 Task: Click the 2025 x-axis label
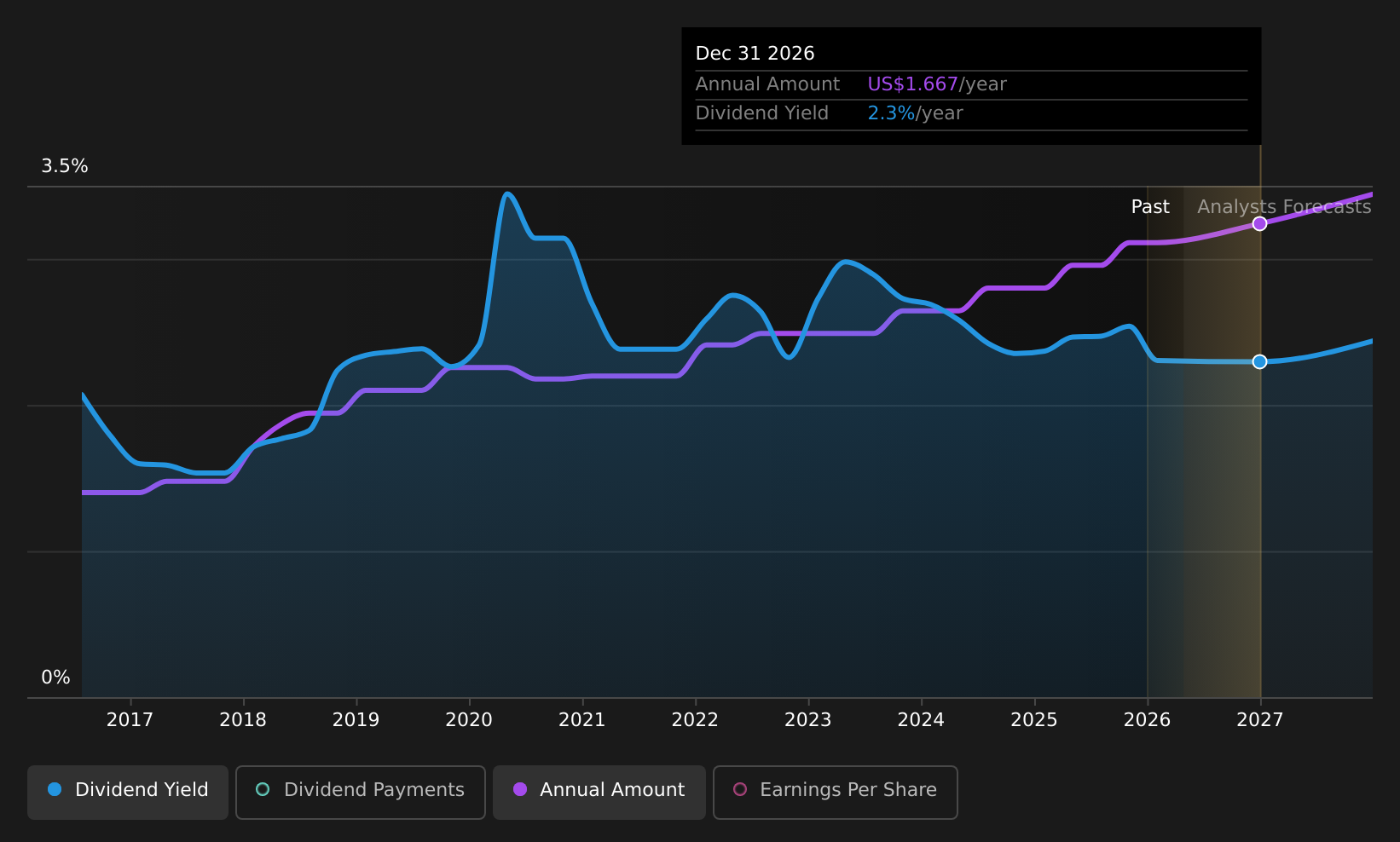(x=1034, y=720)
